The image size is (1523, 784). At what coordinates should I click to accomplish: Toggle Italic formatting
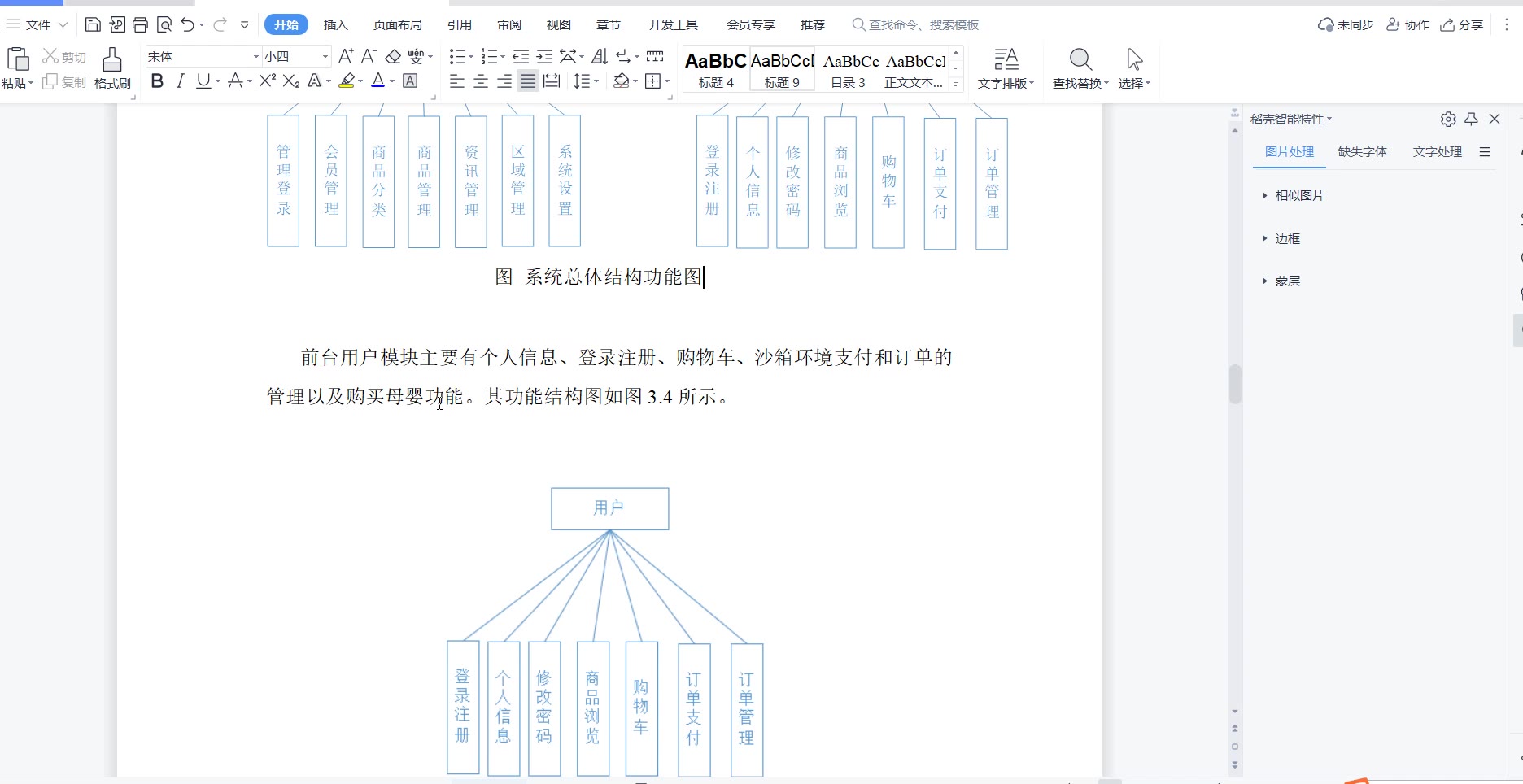[x=181, y=81]
